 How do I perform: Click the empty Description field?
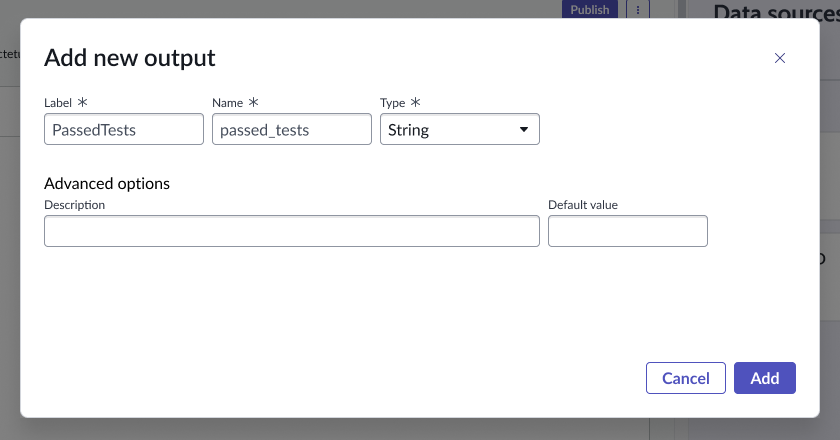(x=291, y=231)
